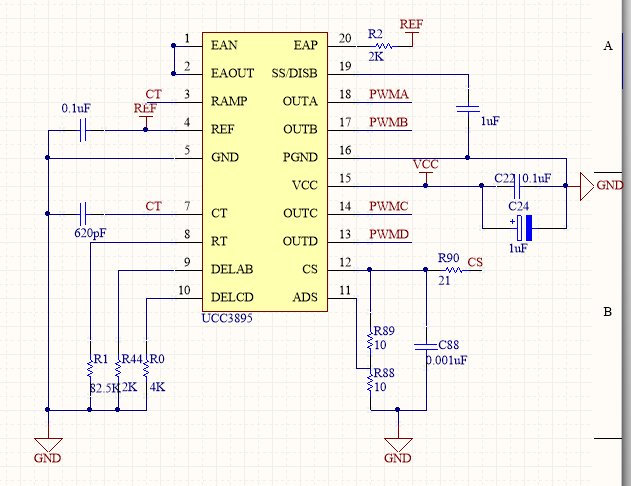The width and height of the screenshot is (631, 486).
Task: Select the R88 resistor symbol
Action: click(x=370, y=383)
